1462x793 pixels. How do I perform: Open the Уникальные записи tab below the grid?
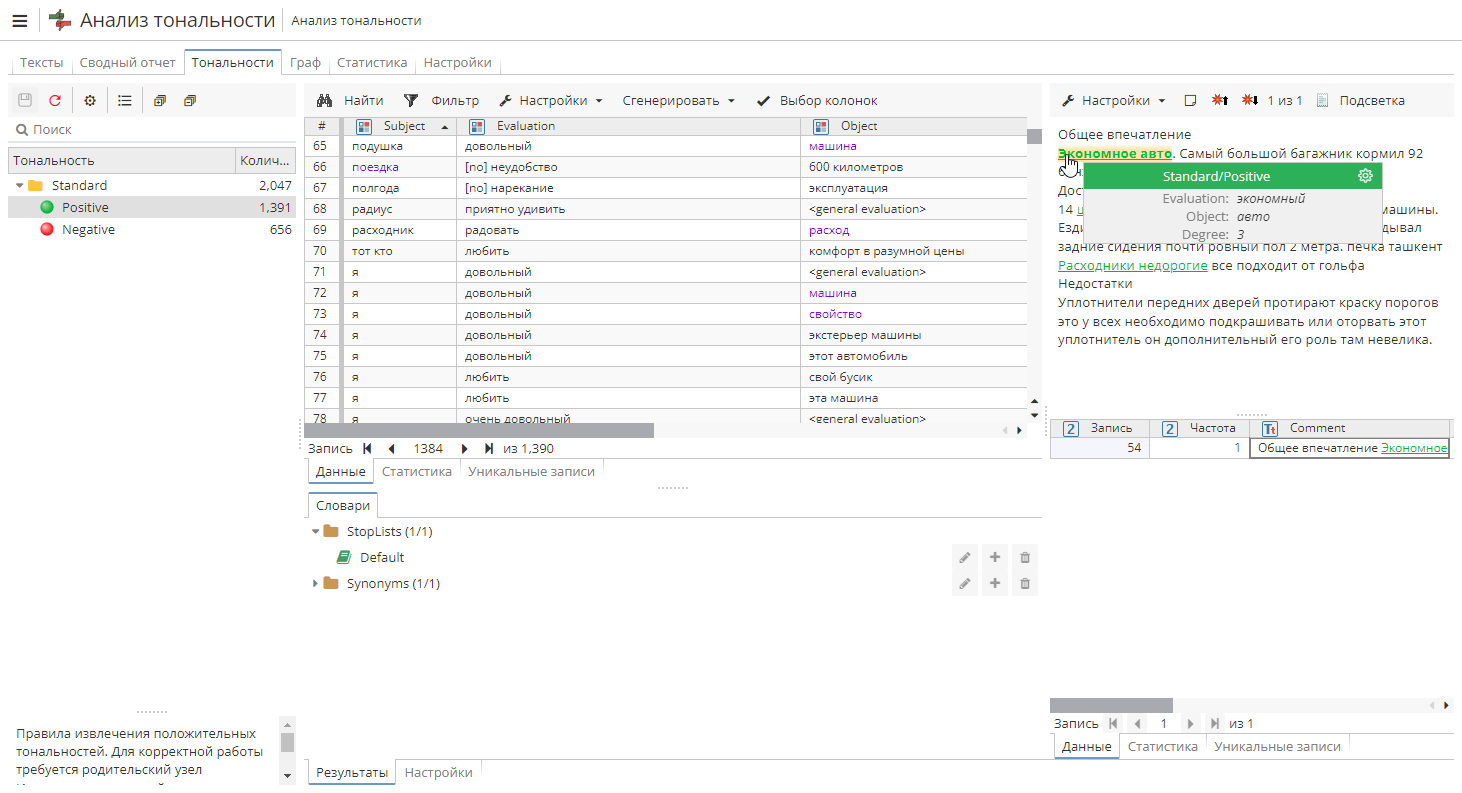[531, 471]
